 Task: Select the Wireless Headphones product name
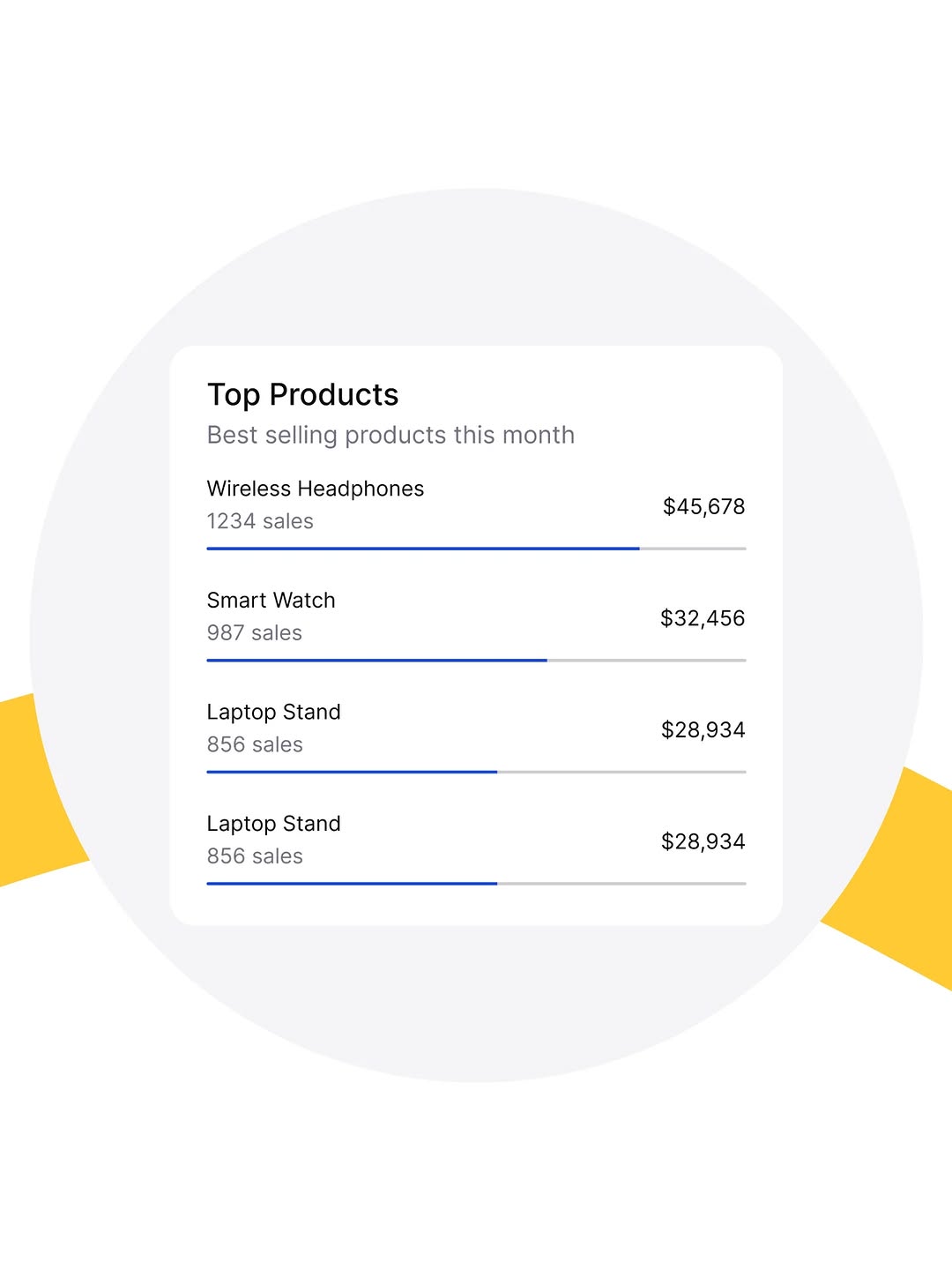point(315,489)
